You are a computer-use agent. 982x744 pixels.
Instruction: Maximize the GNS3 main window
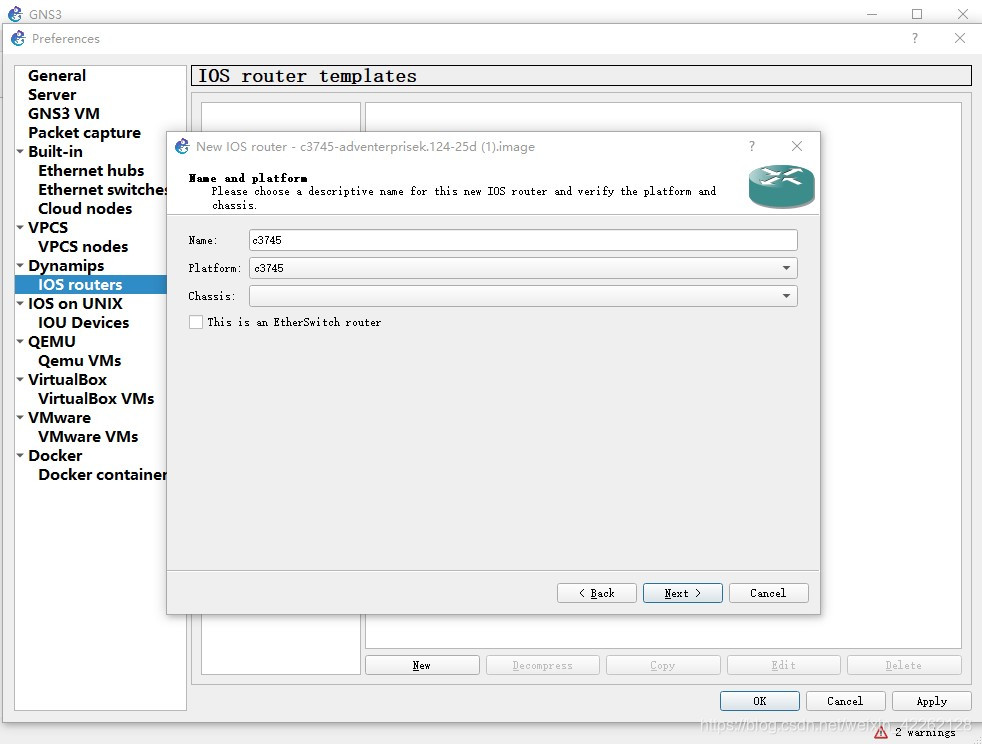click(917, 14)
